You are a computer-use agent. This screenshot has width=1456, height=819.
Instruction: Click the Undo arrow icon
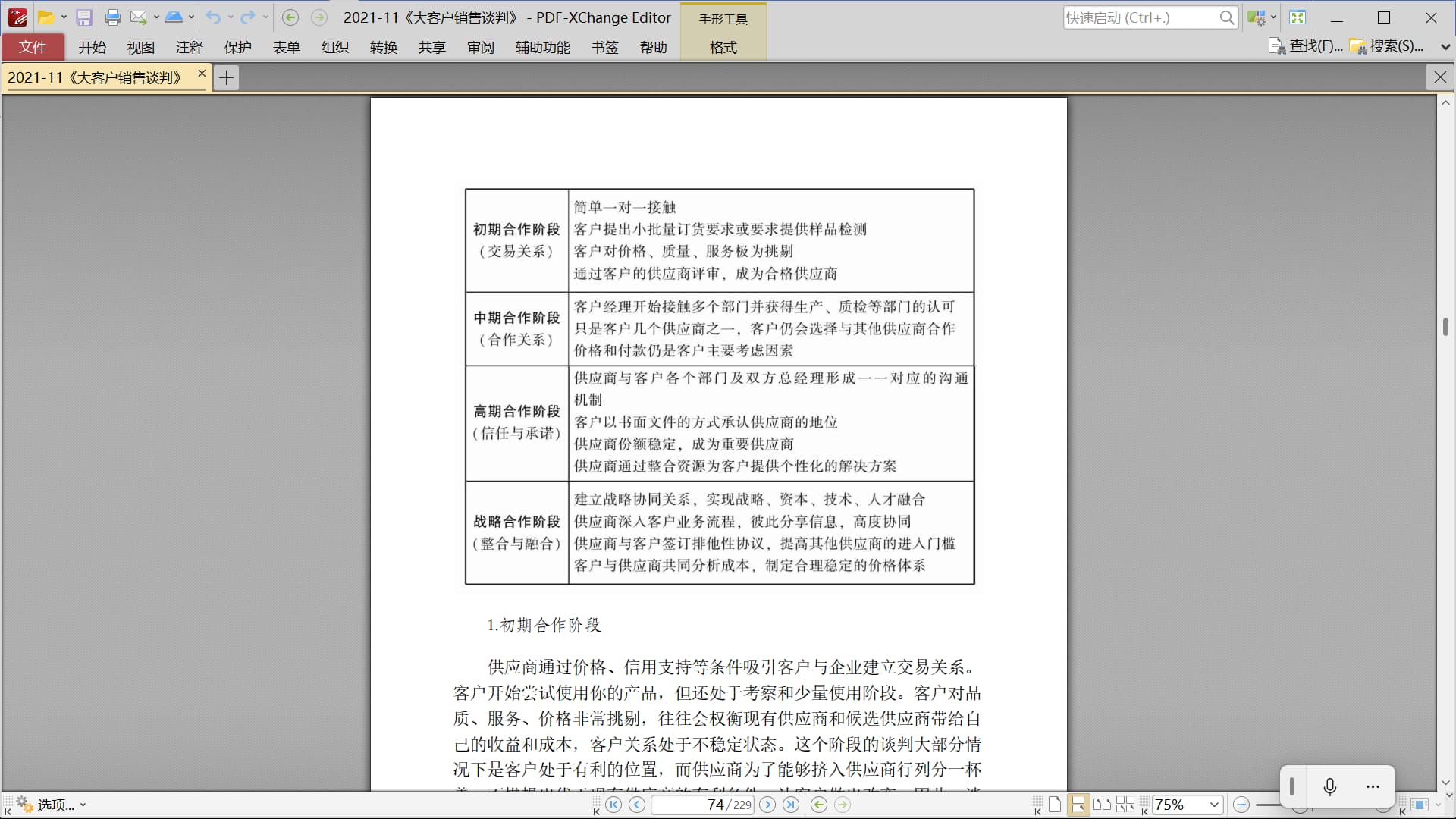(213, 17)
